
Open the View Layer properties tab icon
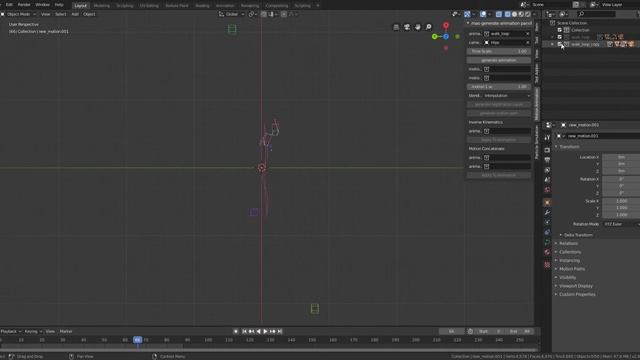click(547, 170)
